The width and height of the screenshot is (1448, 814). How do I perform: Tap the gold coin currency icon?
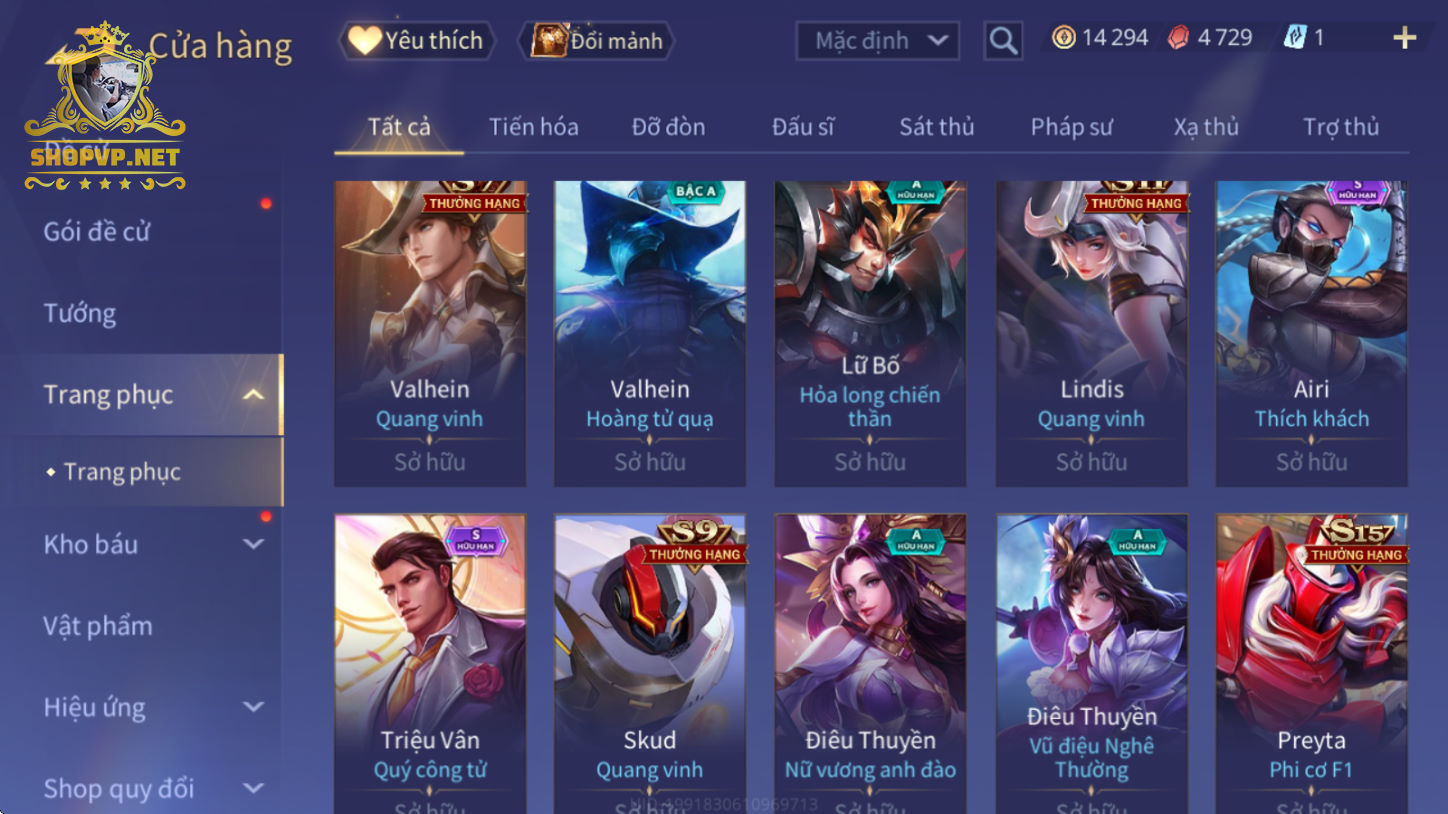tap(1064, 38)
